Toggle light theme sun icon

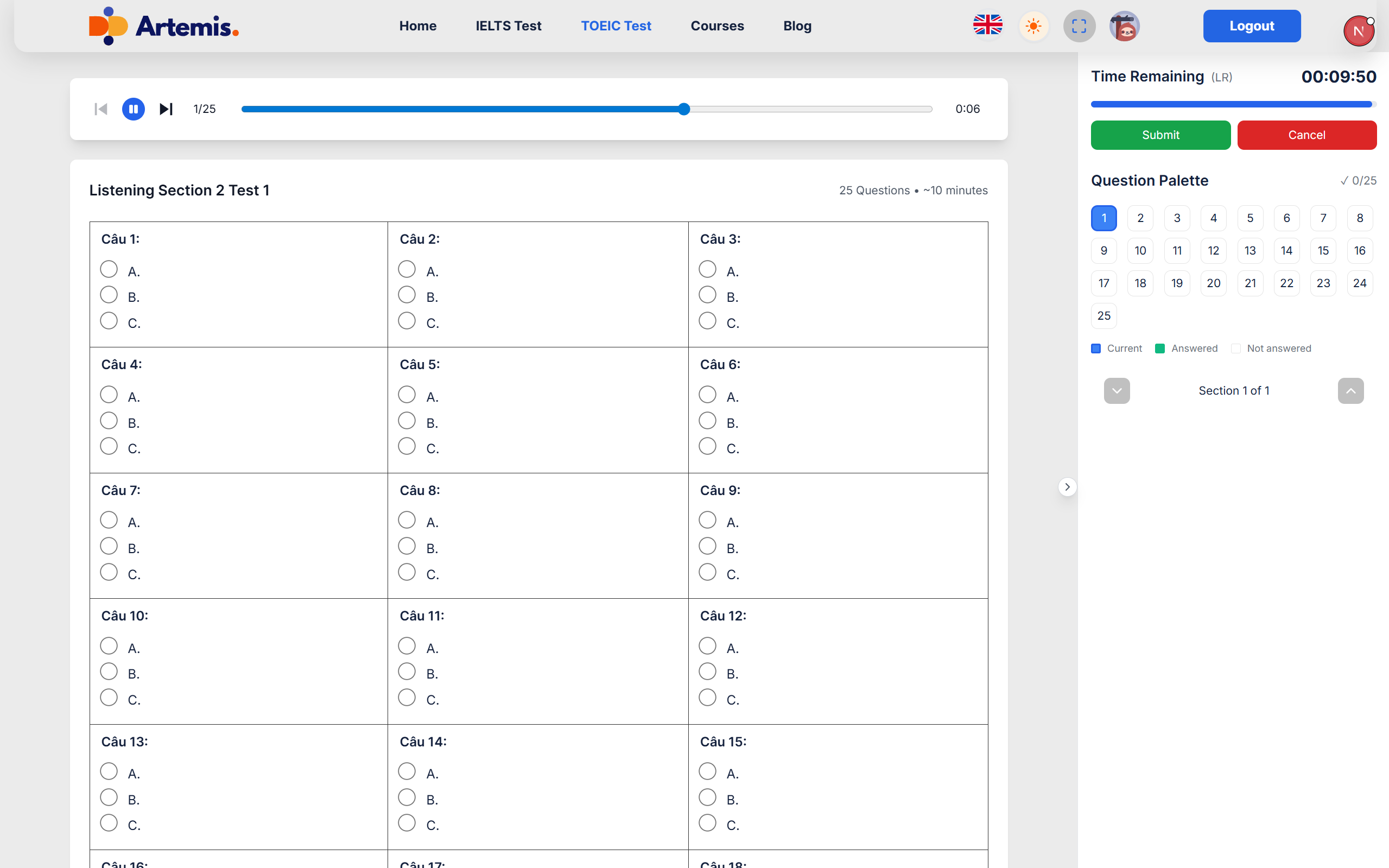pos(1033,26)
